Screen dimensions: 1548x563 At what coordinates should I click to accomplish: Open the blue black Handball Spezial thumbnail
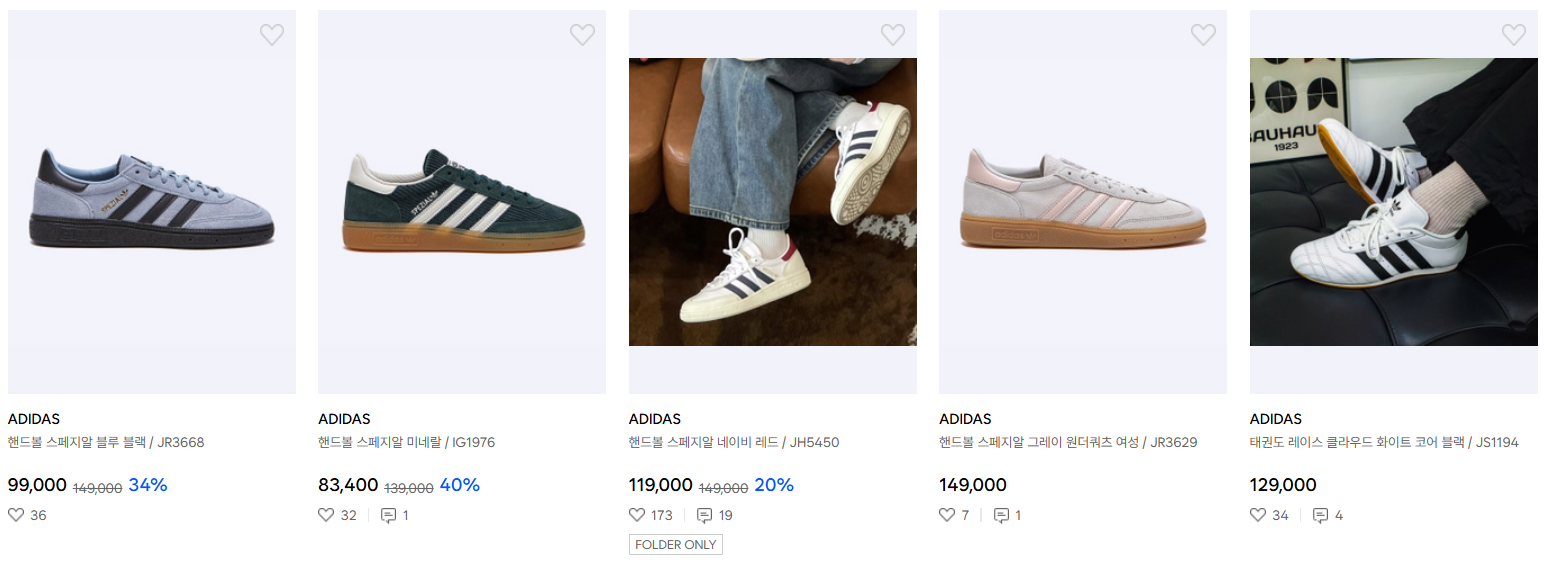tap(152, 202)
